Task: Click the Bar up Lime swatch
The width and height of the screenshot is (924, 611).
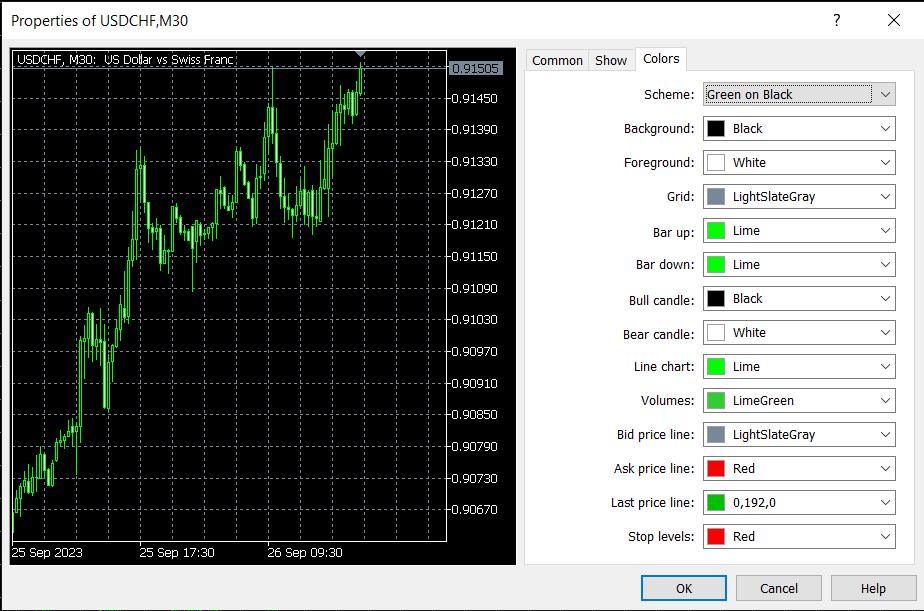Action: tap(715, 230)
